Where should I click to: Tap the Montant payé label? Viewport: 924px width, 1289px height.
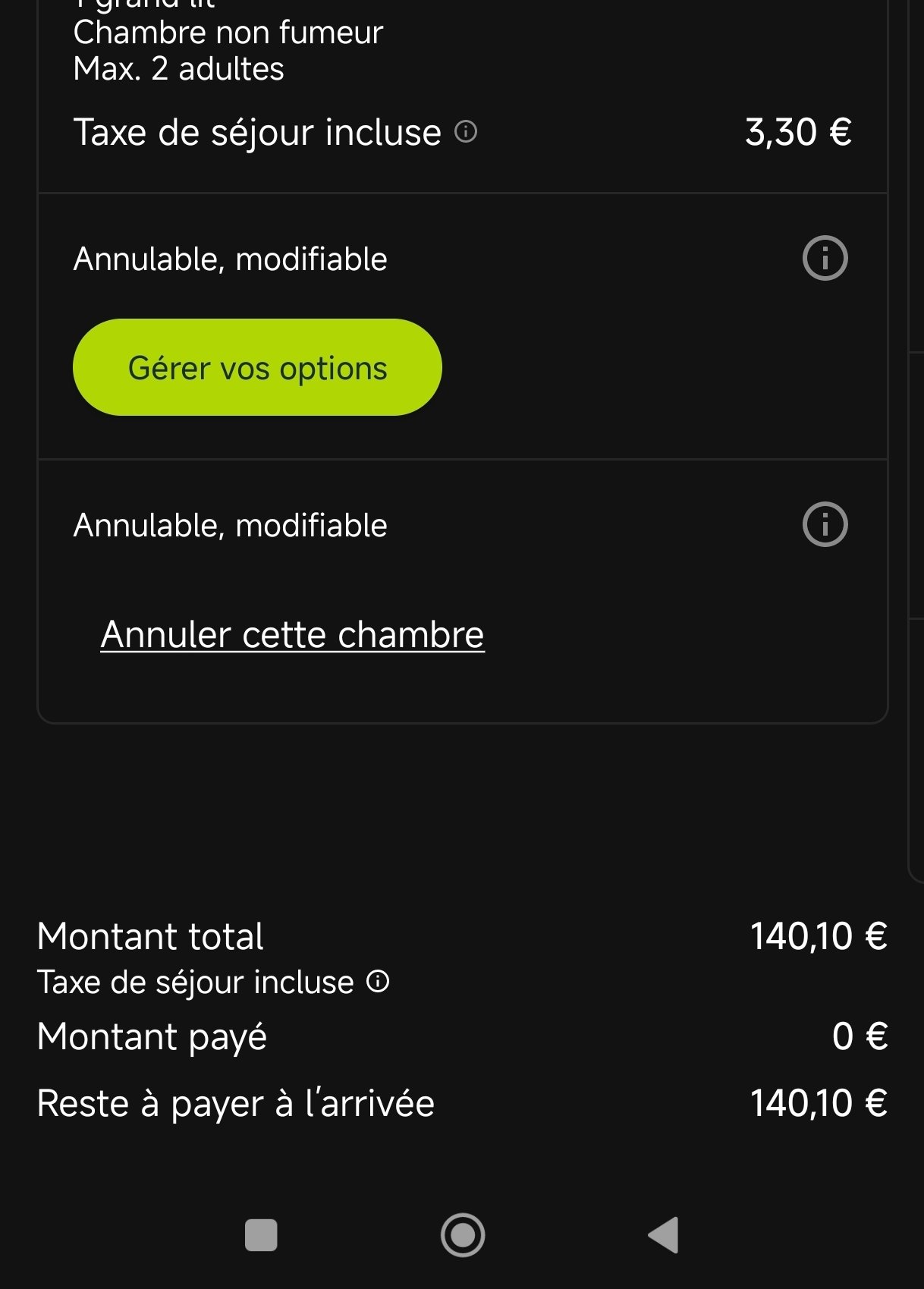point(152,1036)
